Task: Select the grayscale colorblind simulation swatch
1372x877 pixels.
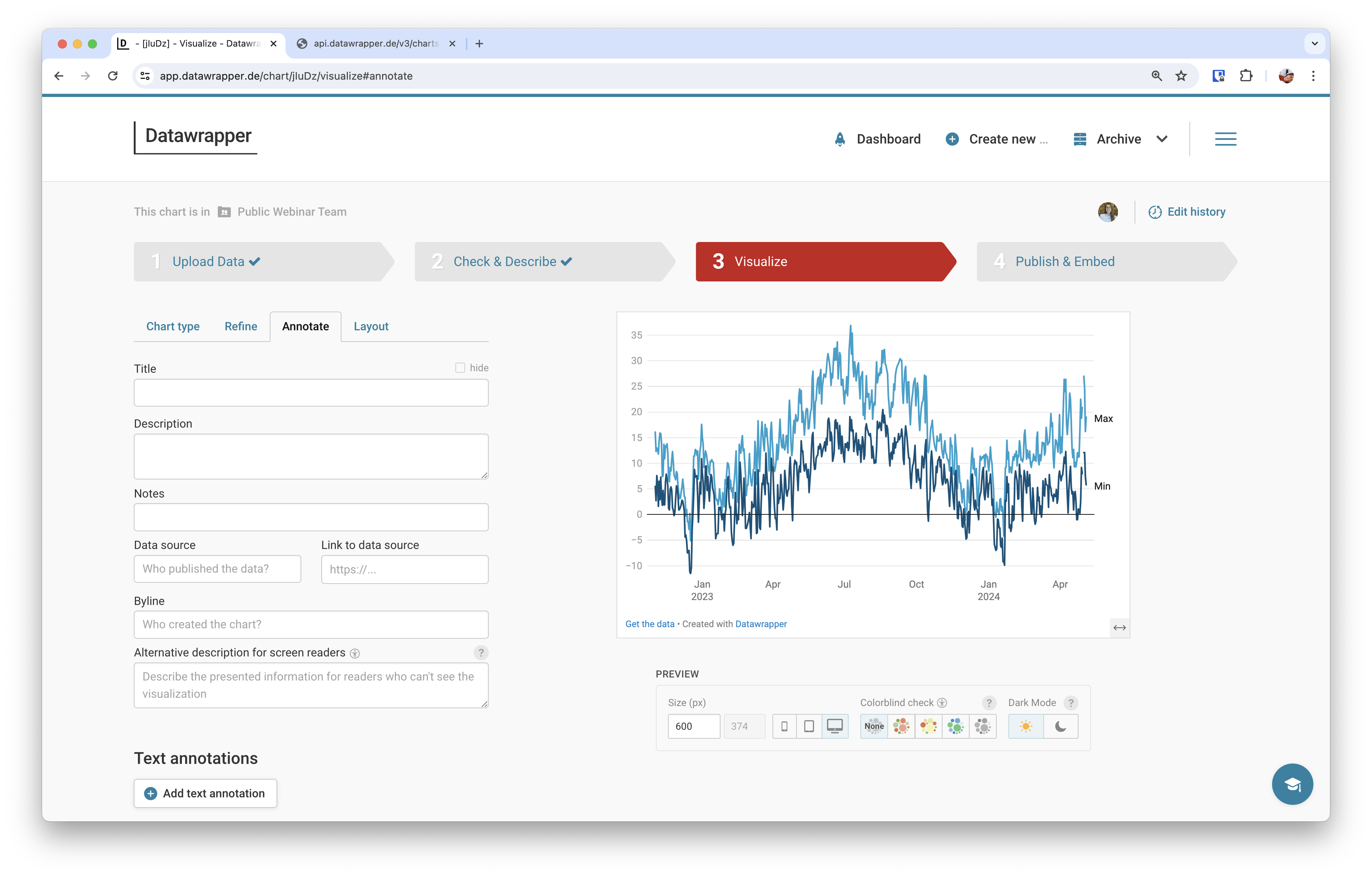Action: coord(983,727)
